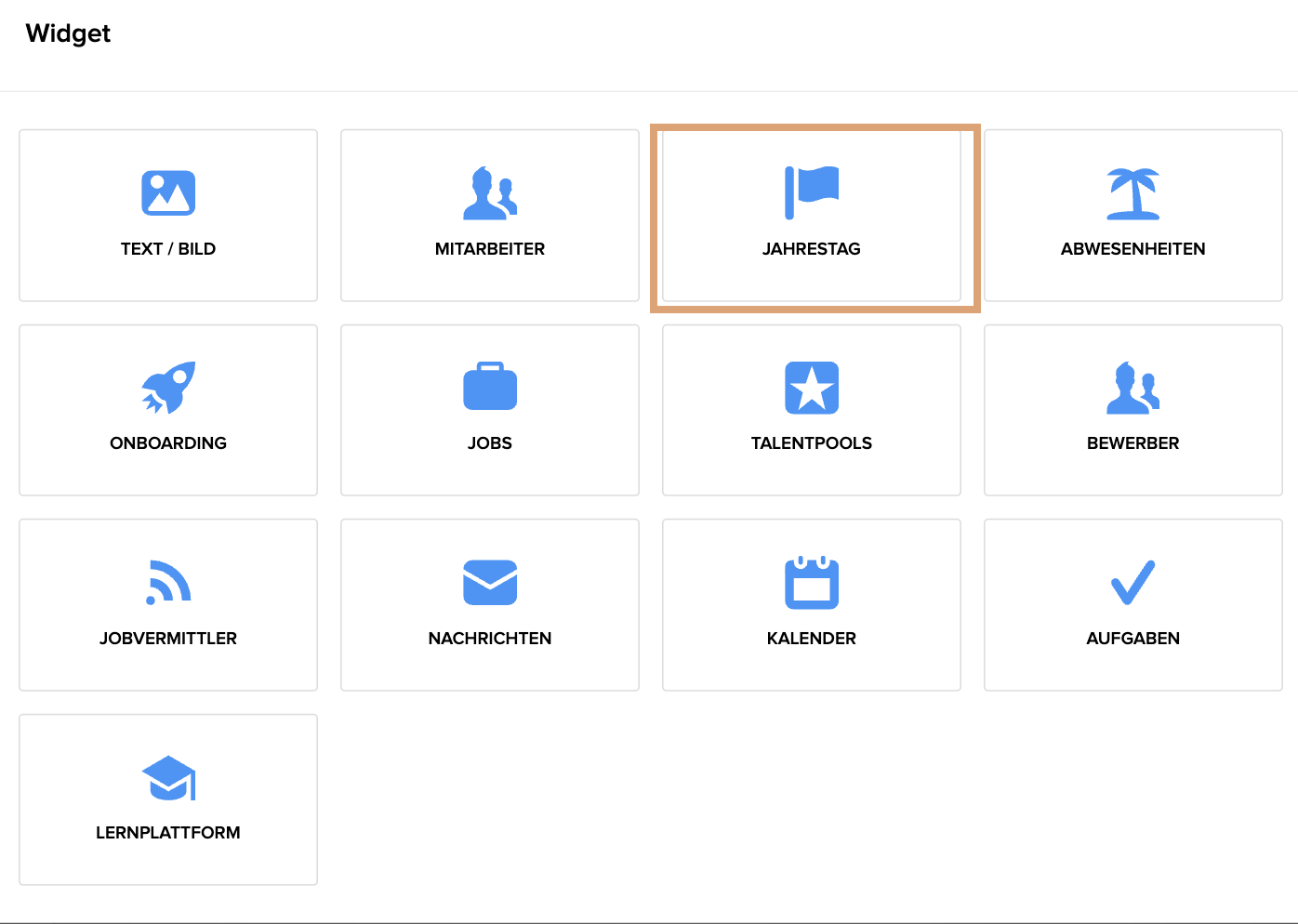This screenshot has width=1298, height=924.
Task: Select the Mitarbeiter people icon
Action: pyautogui.click(x=490, y=193)
